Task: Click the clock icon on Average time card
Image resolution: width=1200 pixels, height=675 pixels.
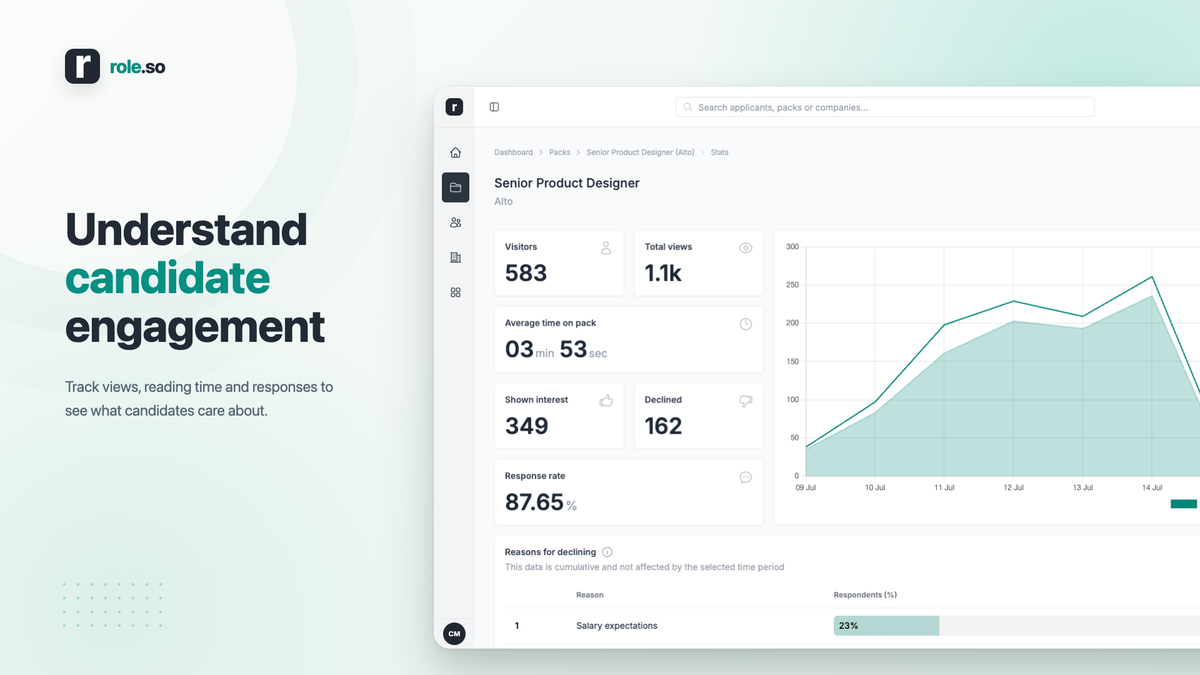Action: coord(745,324)
